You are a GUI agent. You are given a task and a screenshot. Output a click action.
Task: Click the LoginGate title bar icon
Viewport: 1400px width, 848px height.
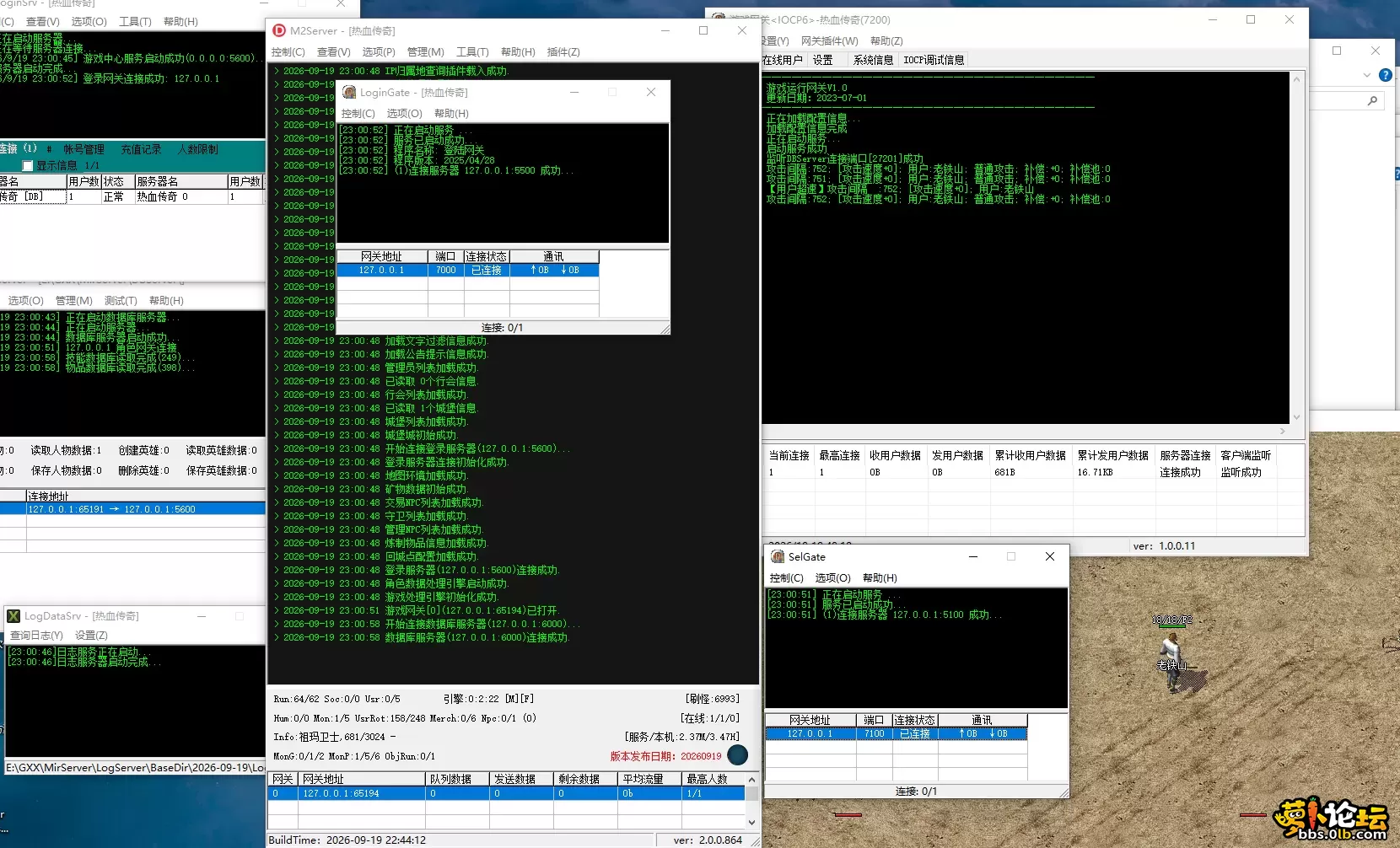(x=349, y=92)
